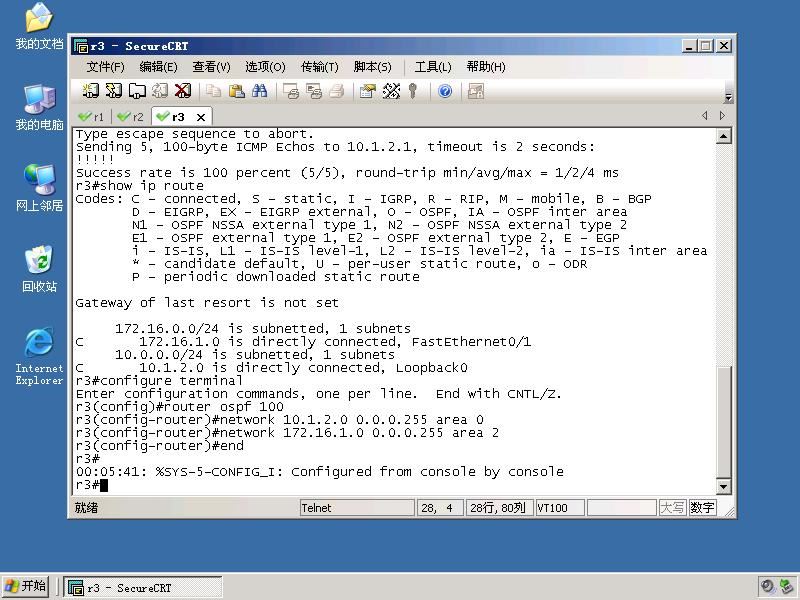Click the VT100 status bar field
The width and height of the screenshot is (800, 600).
[560, 508]
